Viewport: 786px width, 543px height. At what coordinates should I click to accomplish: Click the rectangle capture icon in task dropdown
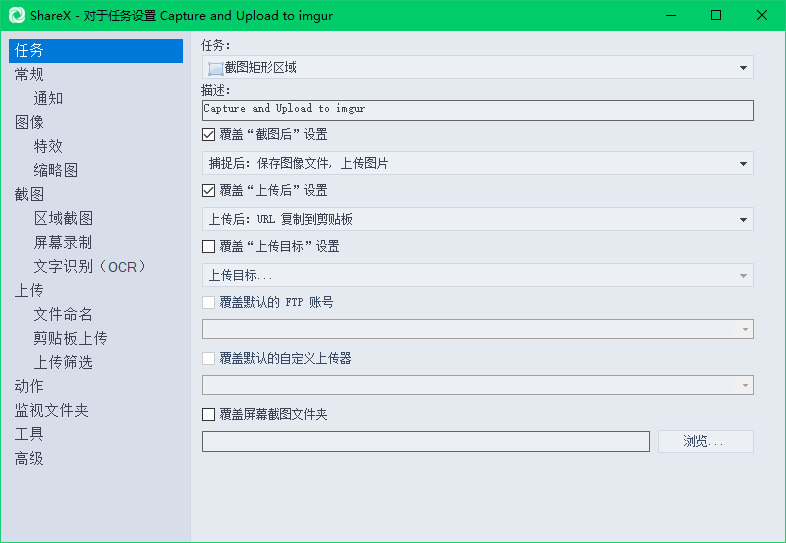tap(215, 68)
